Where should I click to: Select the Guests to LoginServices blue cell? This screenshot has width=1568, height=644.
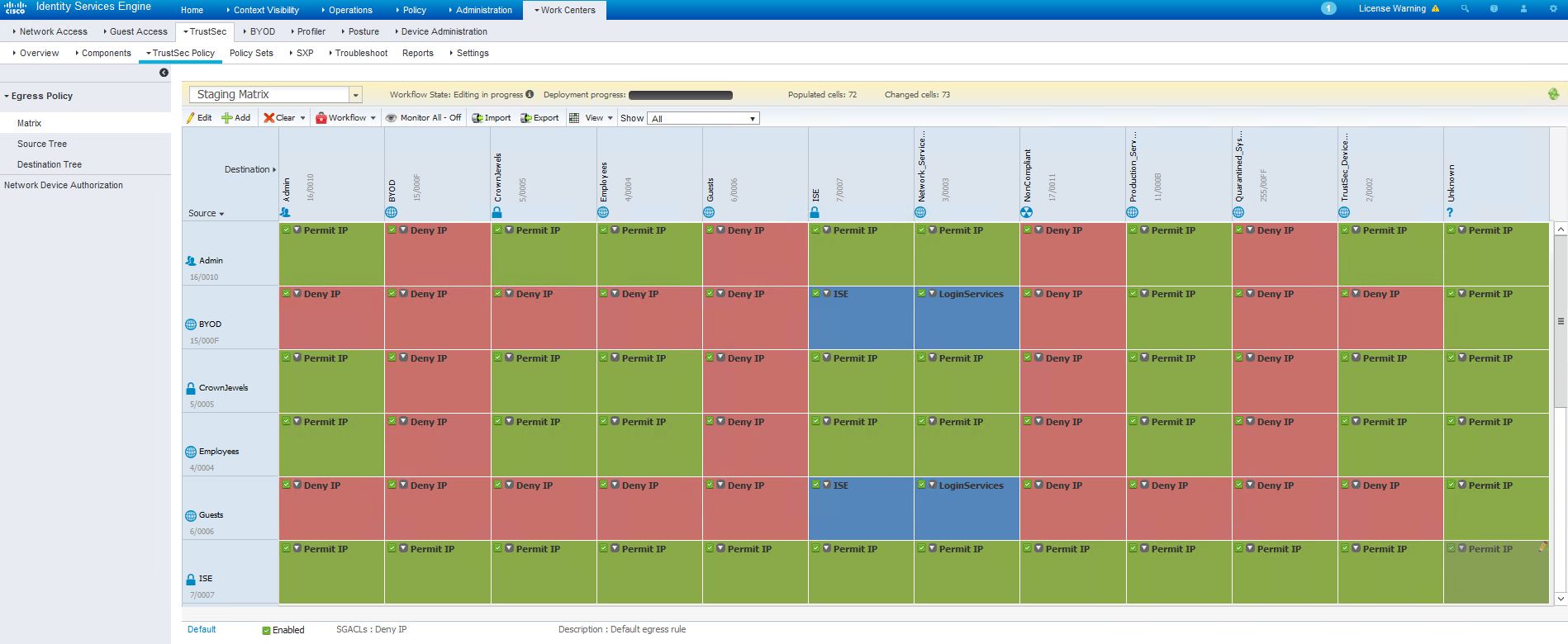click(x=967, y=509)
